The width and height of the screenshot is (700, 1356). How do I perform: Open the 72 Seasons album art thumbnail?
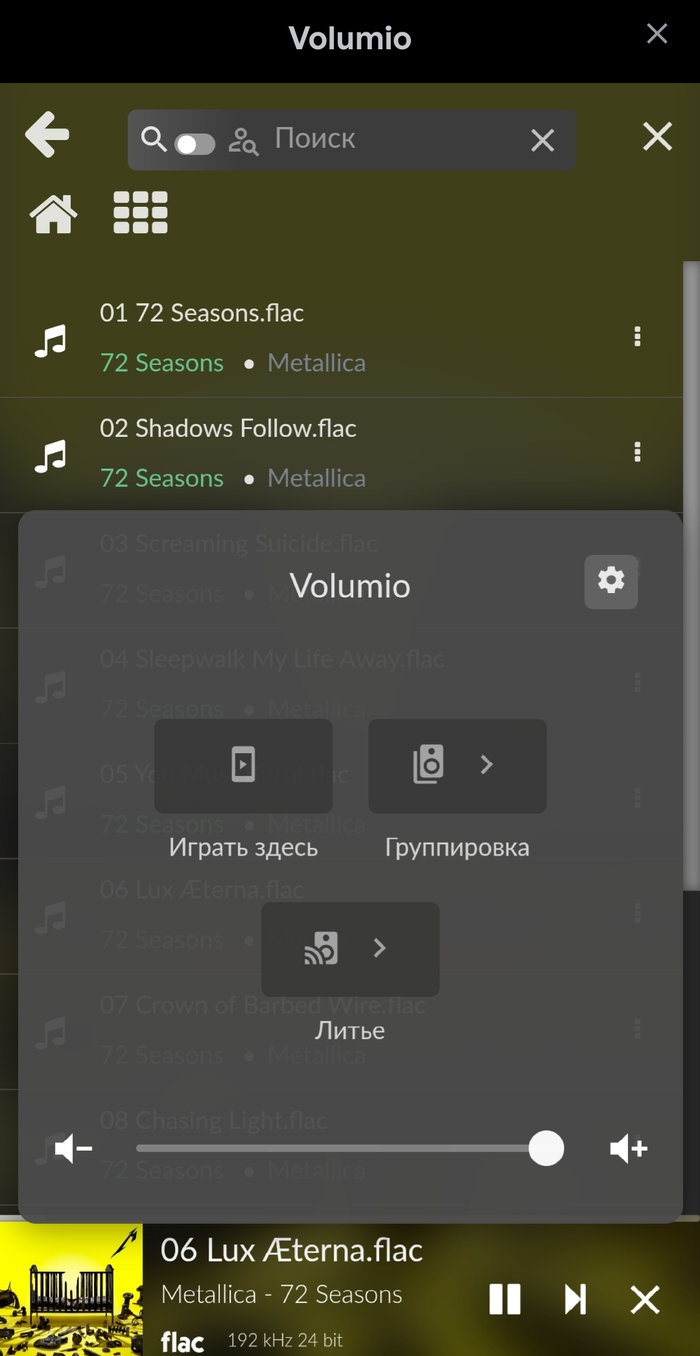71,1290
